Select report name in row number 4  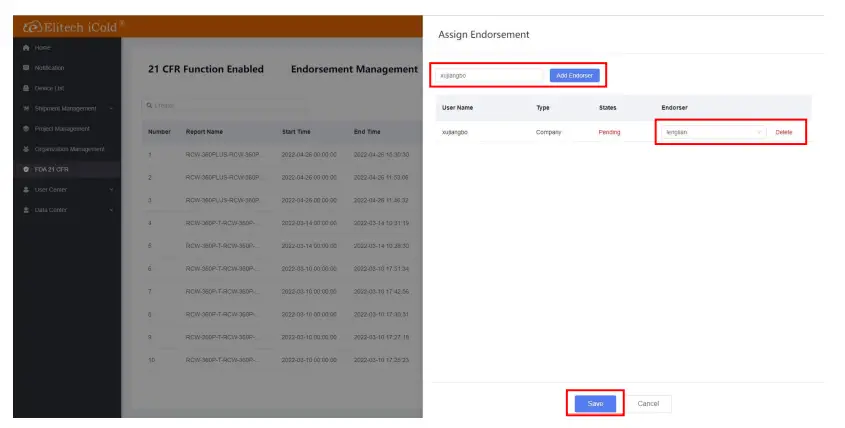pos(223,223)
